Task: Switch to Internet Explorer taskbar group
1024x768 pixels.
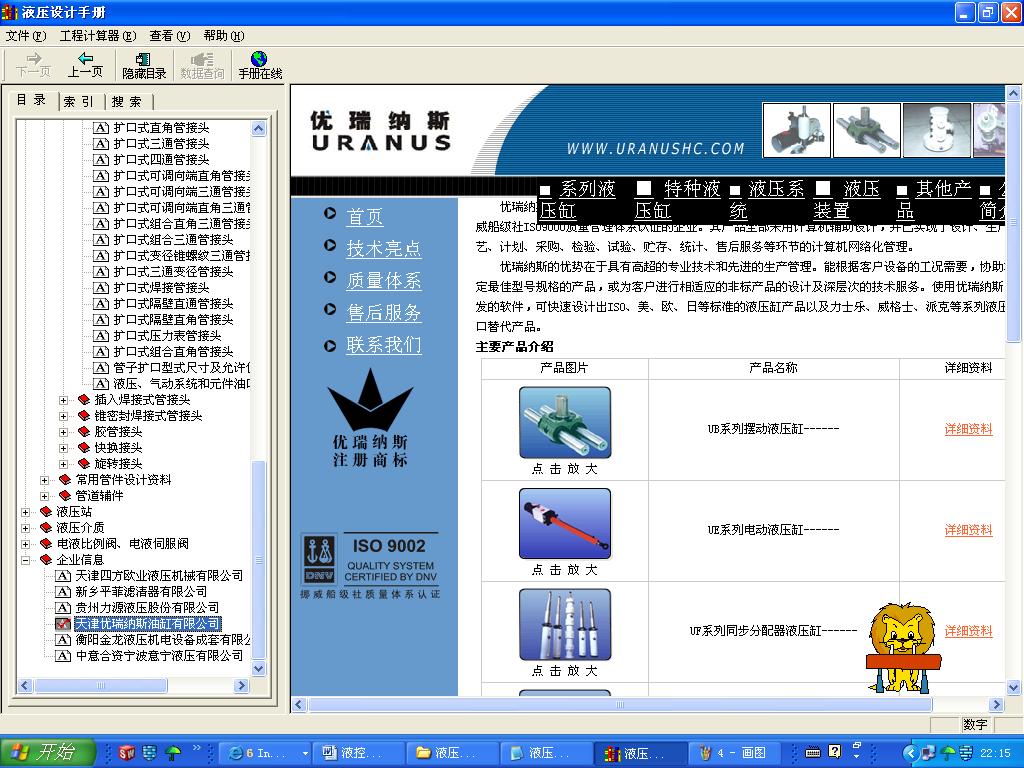Action: [x=263, y=753]
